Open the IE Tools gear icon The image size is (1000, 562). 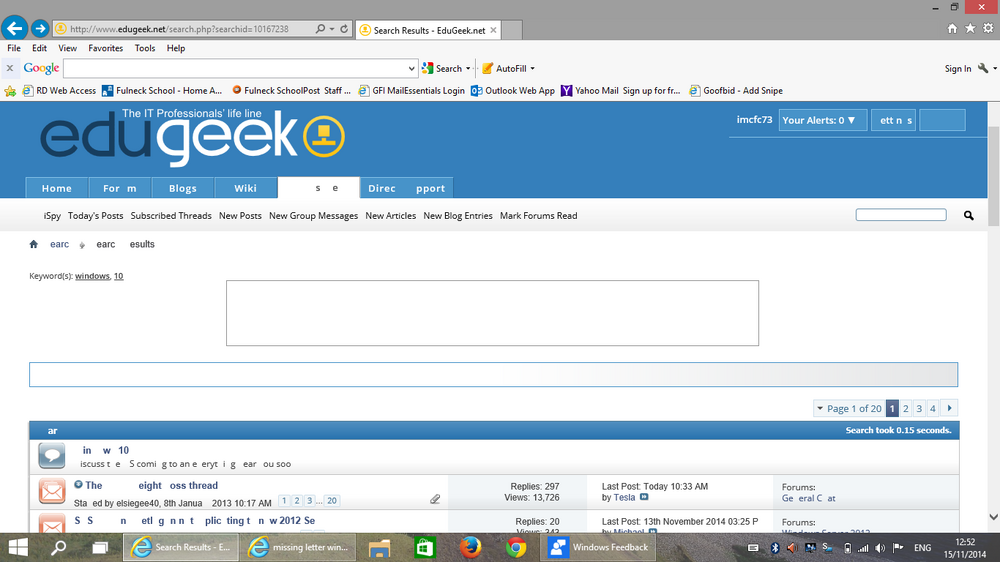(988, 28)
